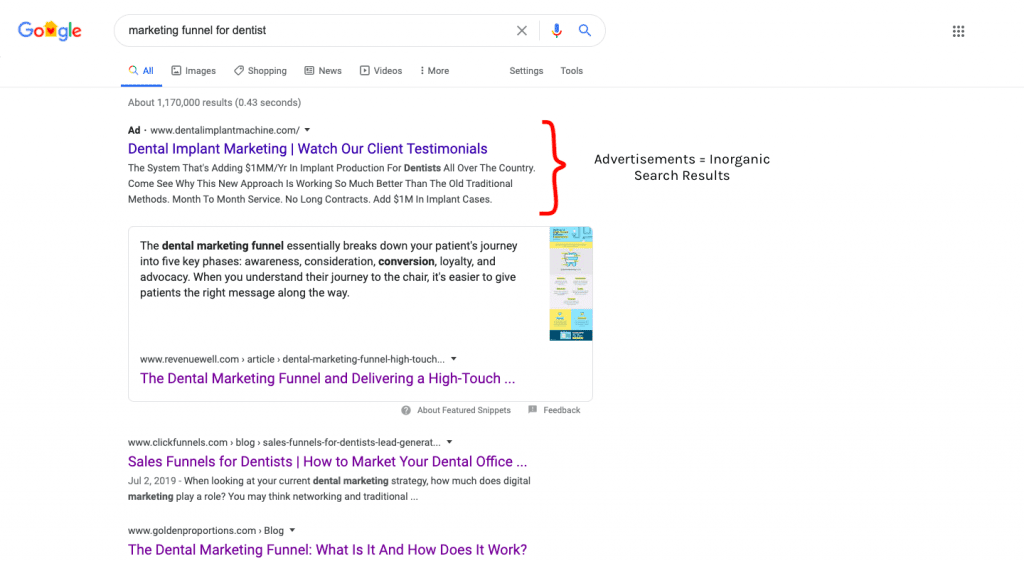The height and width of the screenshot is (561, 1024).
Task: Switch to the Shopping tab
Action: tap(260, 71)
